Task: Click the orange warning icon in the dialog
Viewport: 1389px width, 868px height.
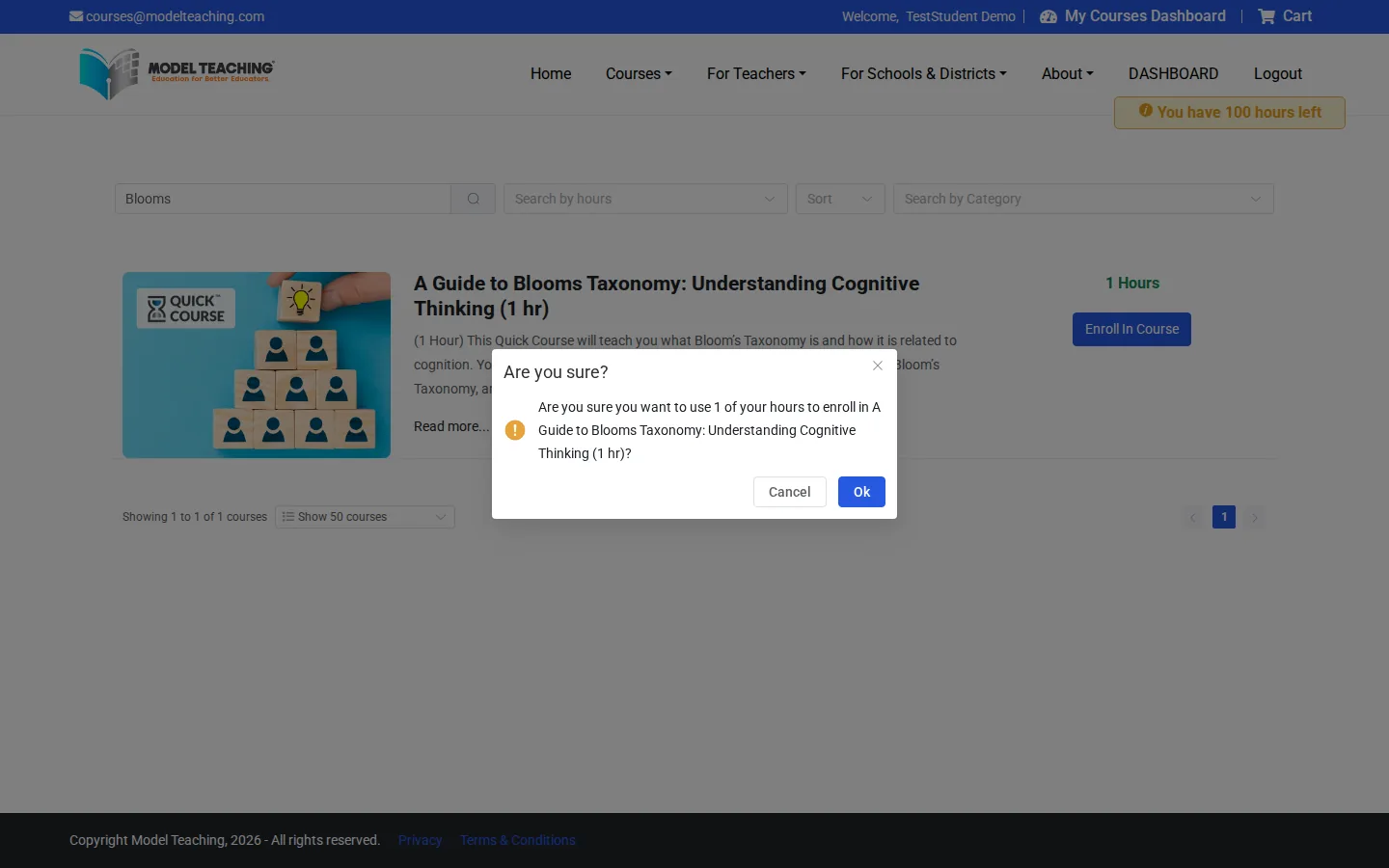Action: click(515, 430)
